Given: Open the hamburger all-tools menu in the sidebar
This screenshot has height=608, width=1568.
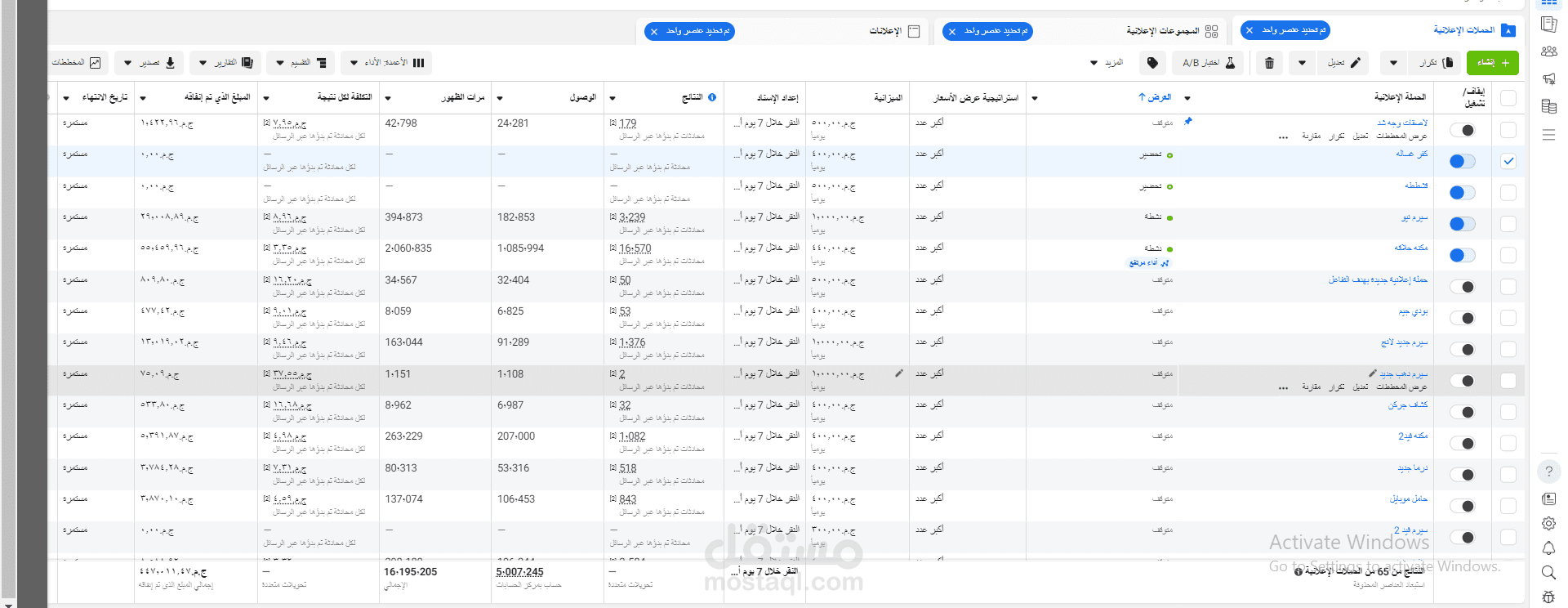Looking at the screenshot, I should tap(1548, 135).
